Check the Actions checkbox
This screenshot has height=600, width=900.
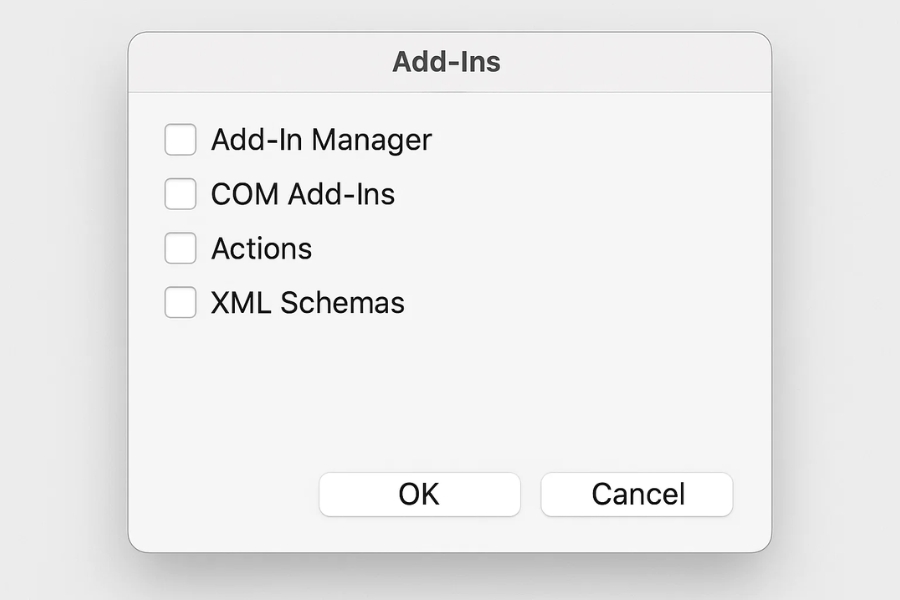coord(180,248)
